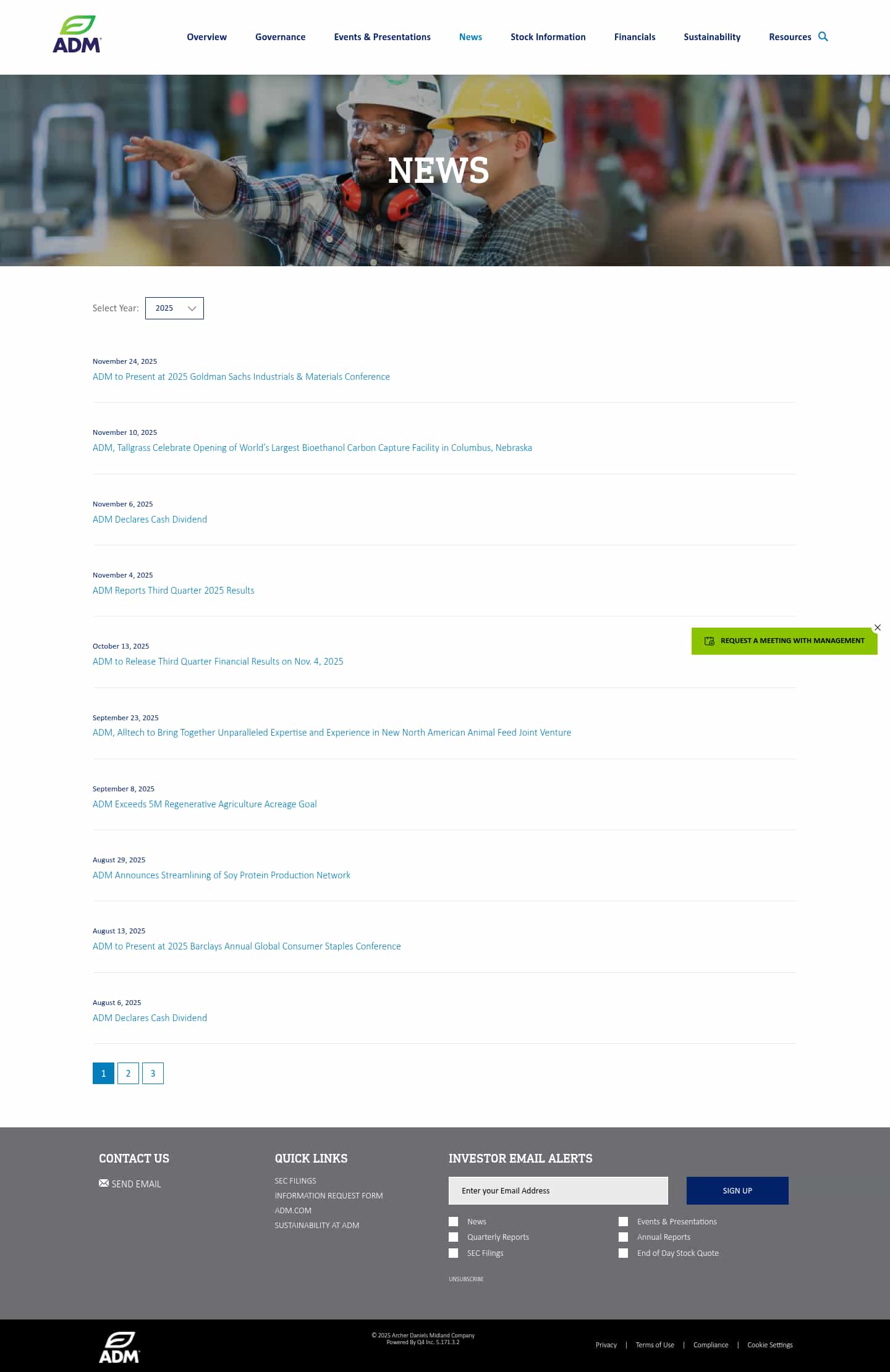Open ADM Reports Third Quarter 2025 Results

pyautogui.click(x=174, y=591)
